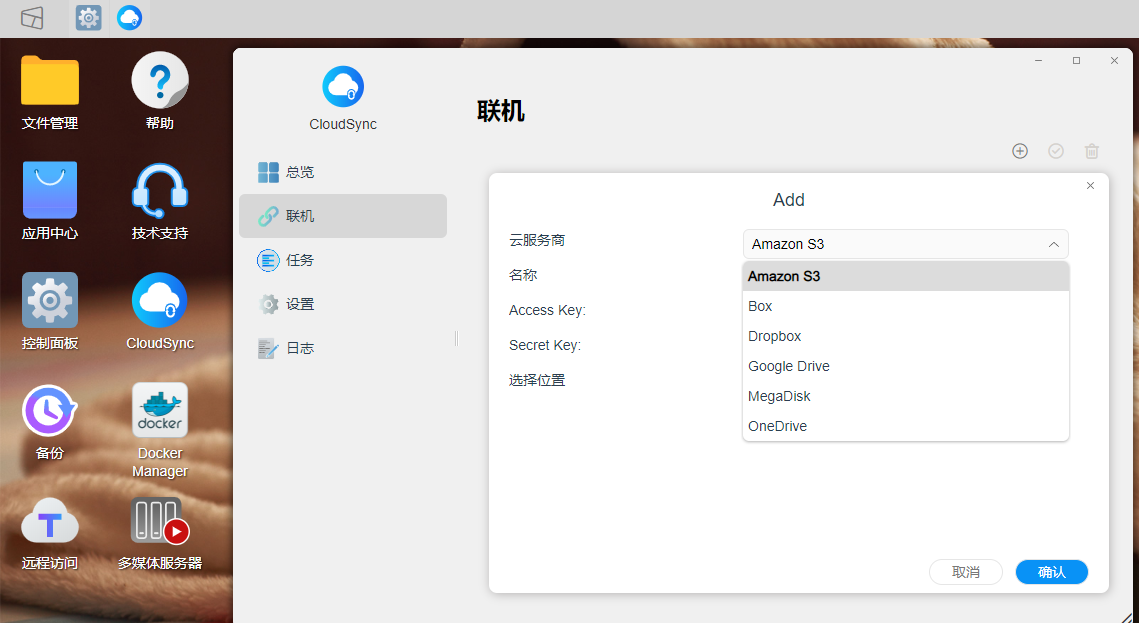Click the CloudSync logo in sidebar header
Image resolution: width=1139 pixels, height=623 pixels.
tap(343, 86)
